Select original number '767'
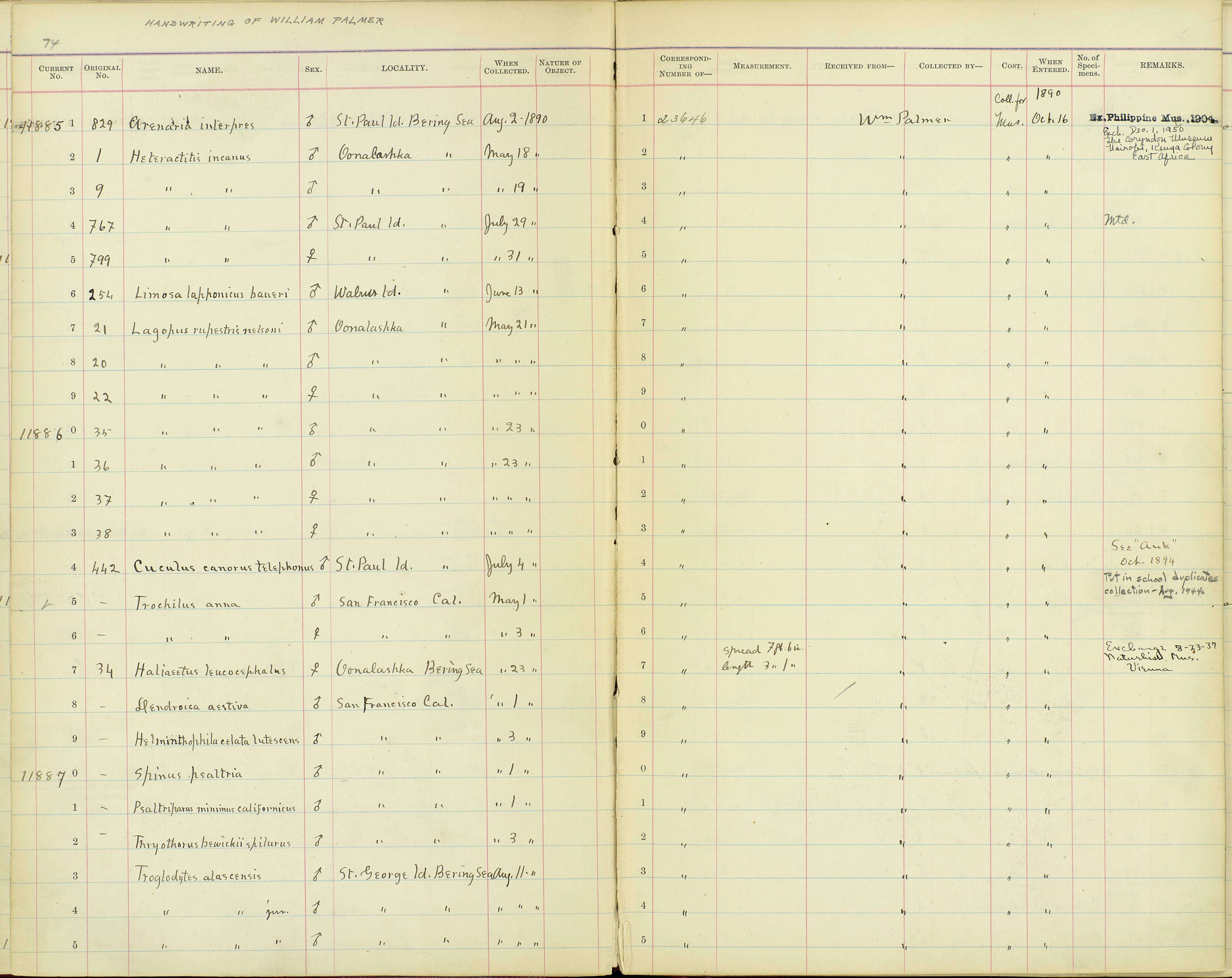Viewport: 1232px width, 978px height. point(101,226)
